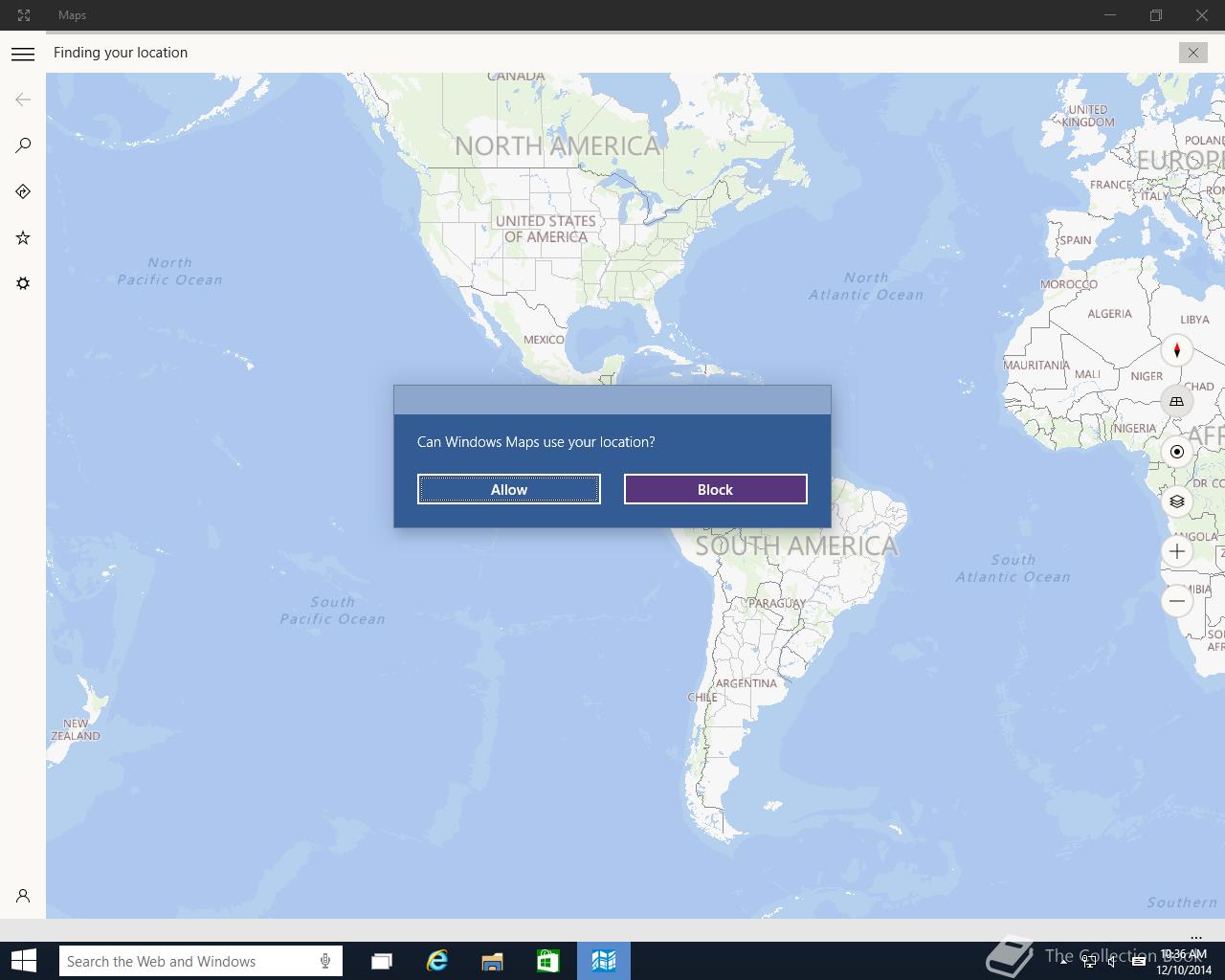Open Maps settings gear icon

[23, 283]
